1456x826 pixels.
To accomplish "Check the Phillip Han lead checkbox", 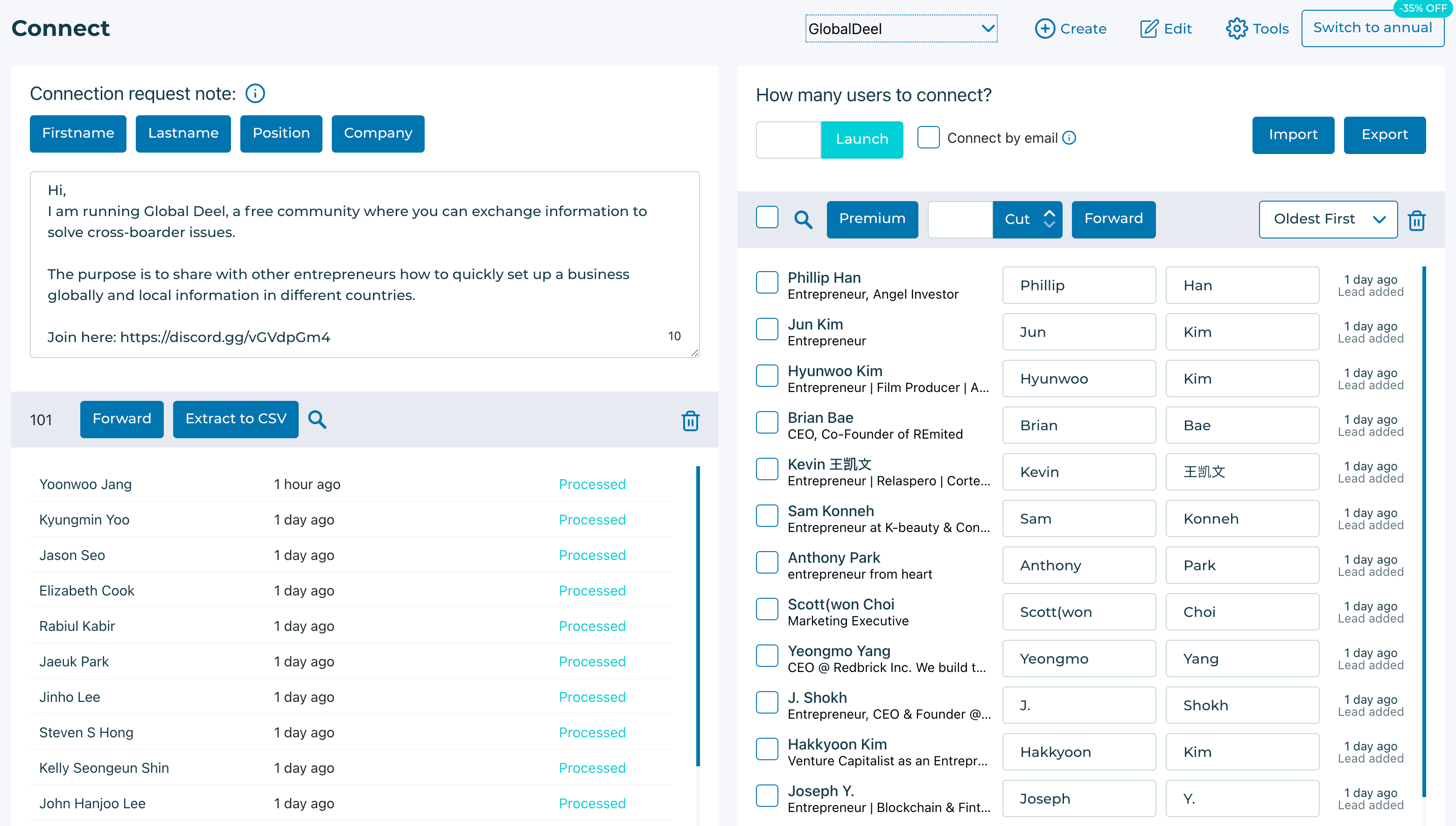I will [767, 282].
